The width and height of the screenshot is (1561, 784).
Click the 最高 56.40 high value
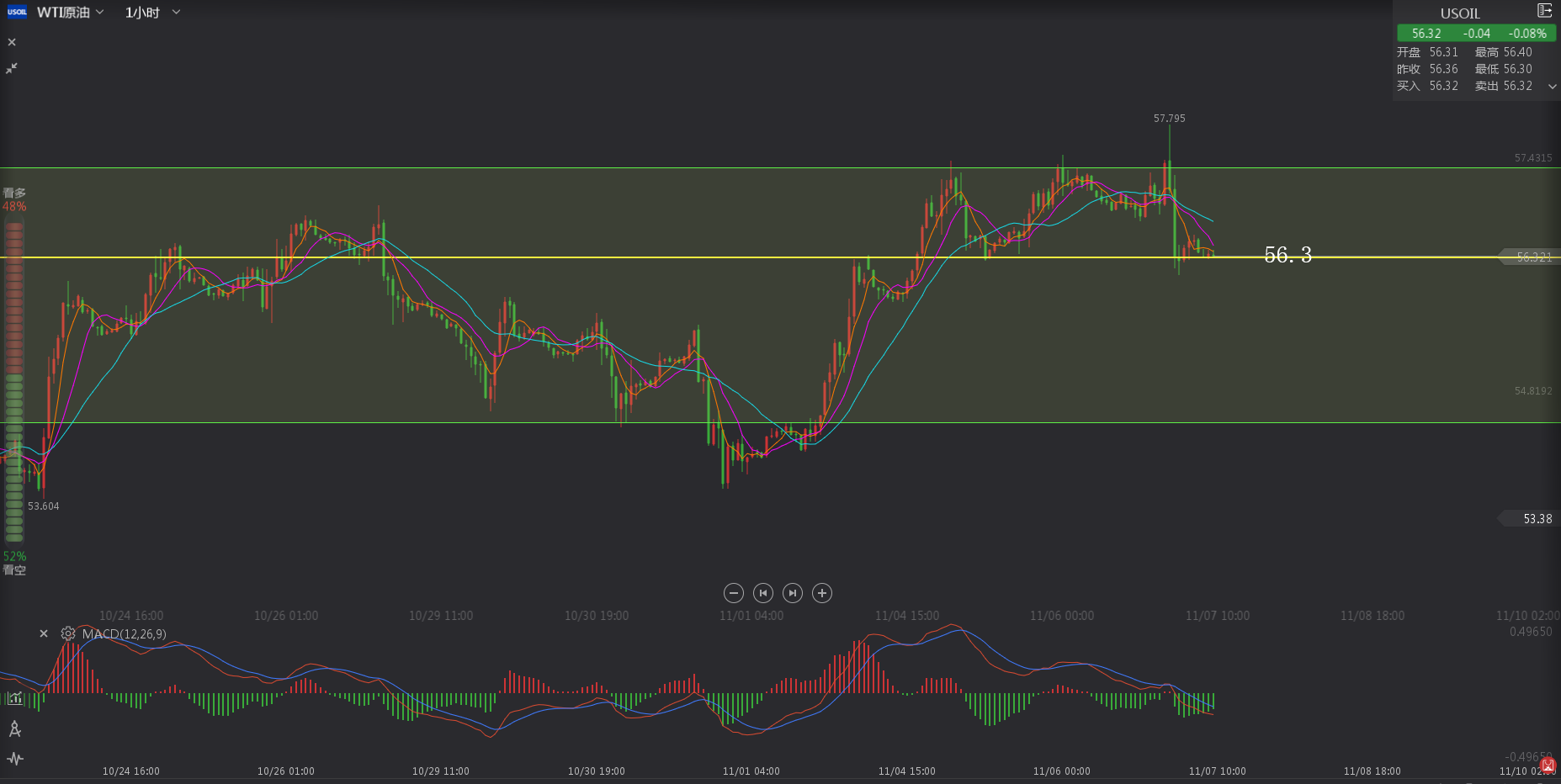point(1503,52)
